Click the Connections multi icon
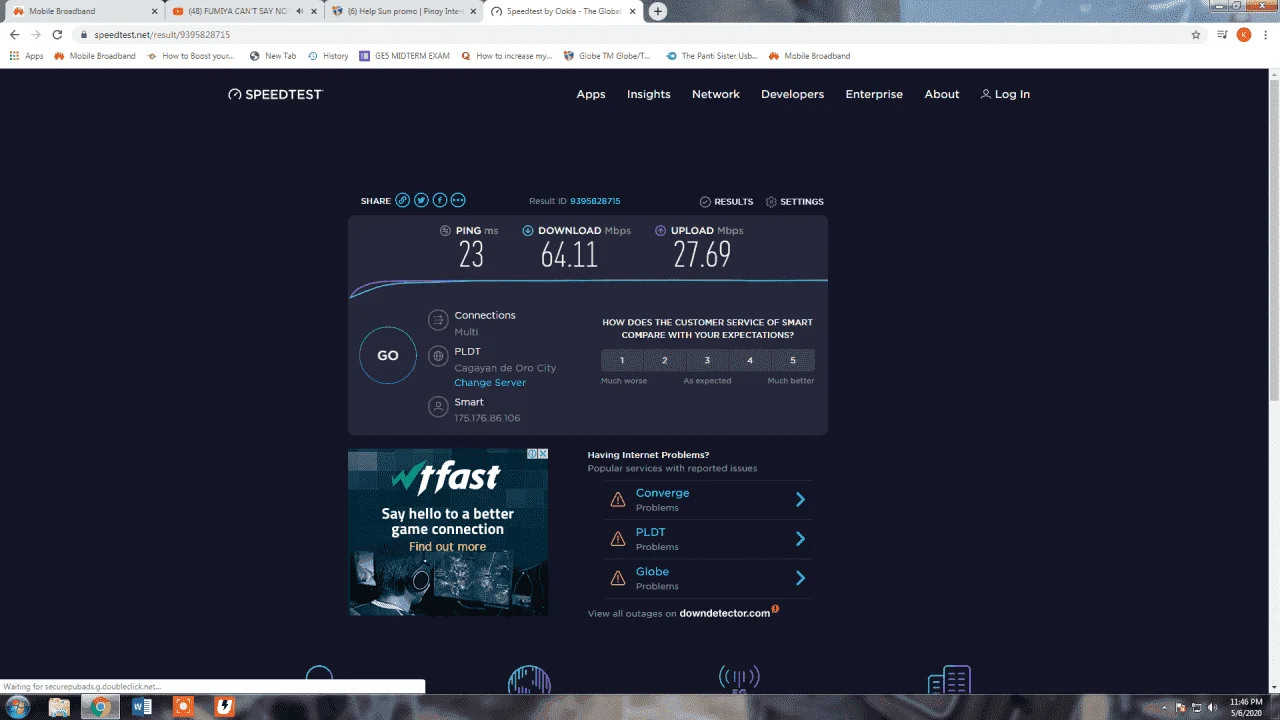This screenshot has width=1280, height=720. coord(437,320)
